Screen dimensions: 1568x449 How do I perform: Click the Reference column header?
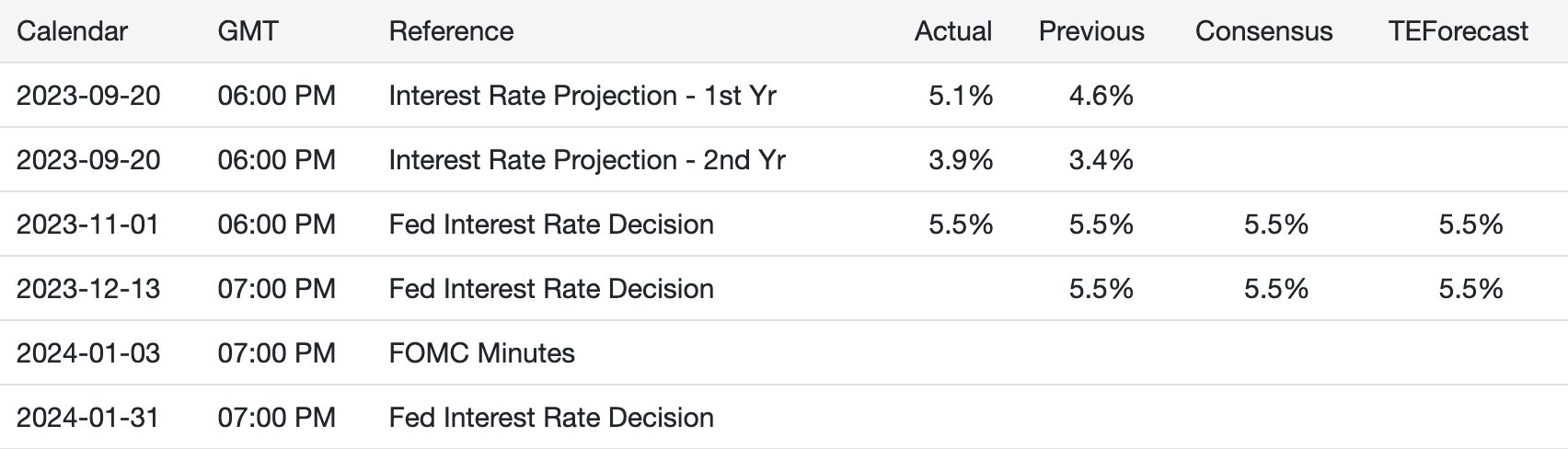click(x=451, y=31)
